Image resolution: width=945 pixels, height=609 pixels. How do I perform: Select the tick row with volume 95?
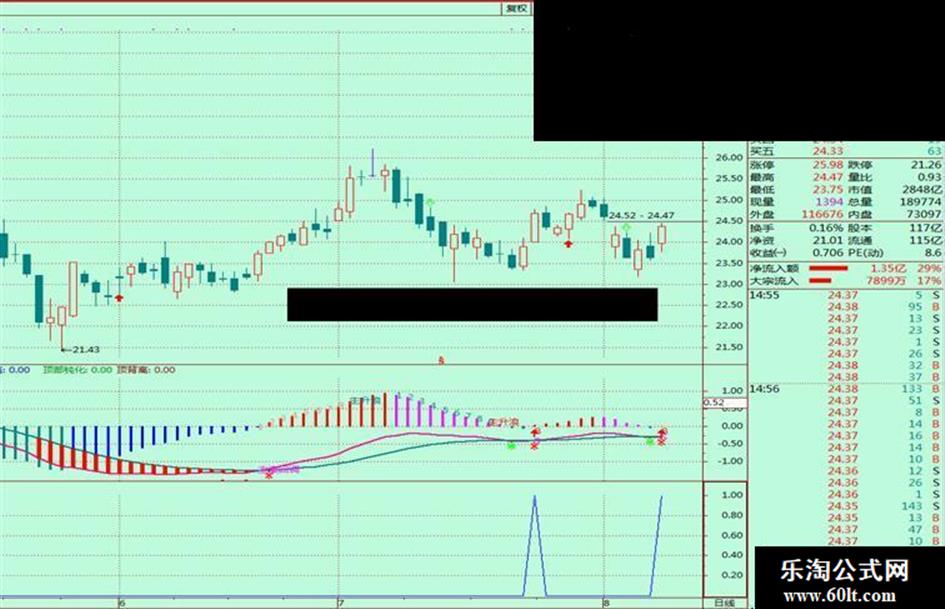click(846, 307)
